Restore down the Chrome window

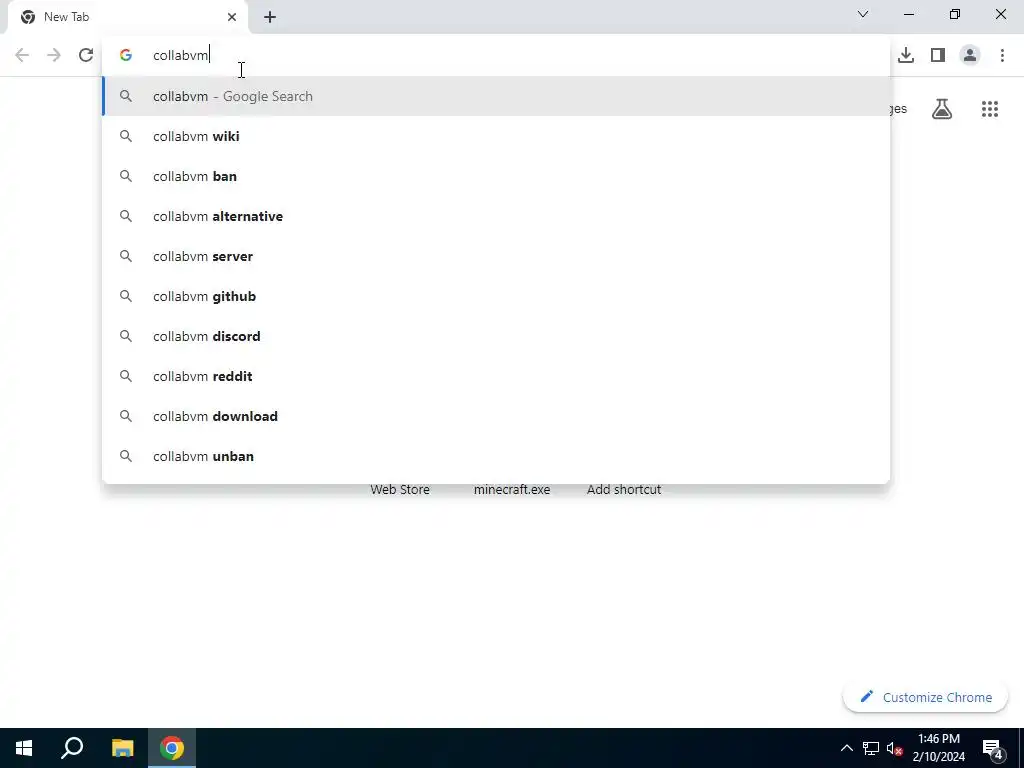[954, 14]
